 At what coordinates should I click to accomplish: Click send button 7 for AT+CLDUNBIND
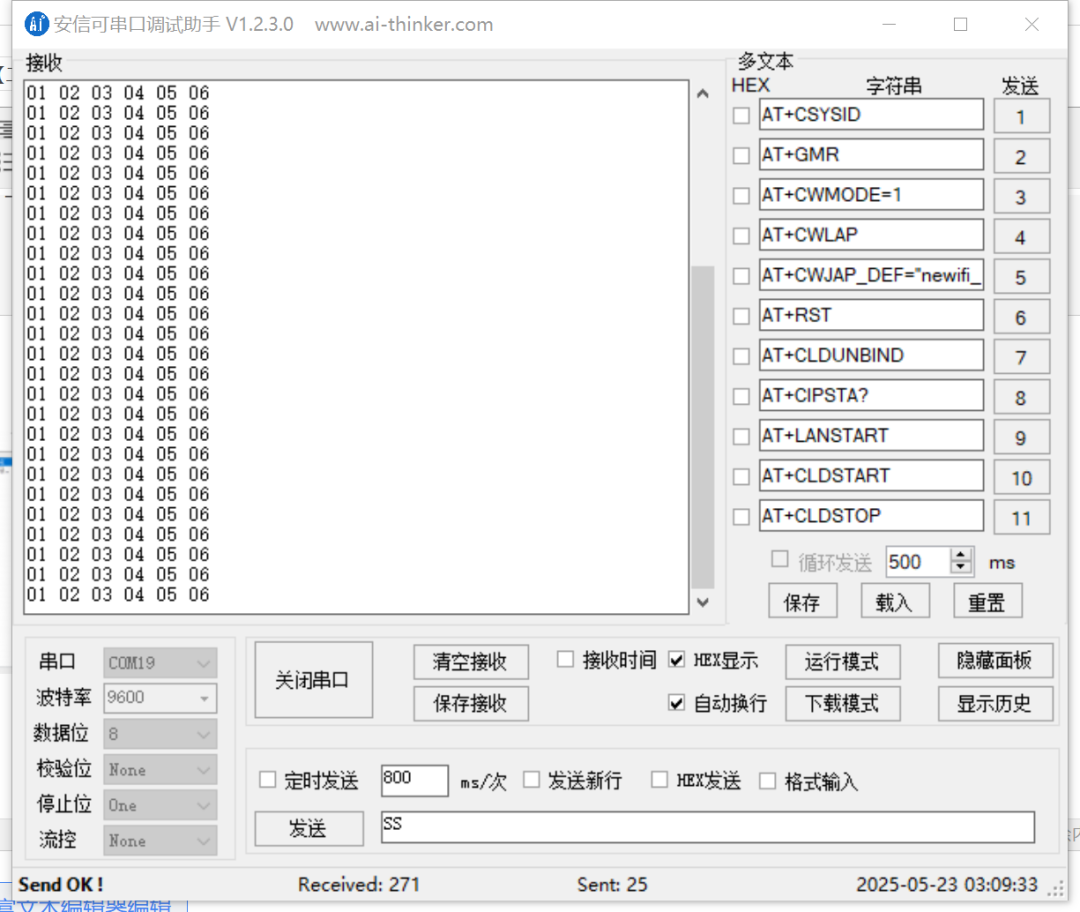(x=1021, y=357)
